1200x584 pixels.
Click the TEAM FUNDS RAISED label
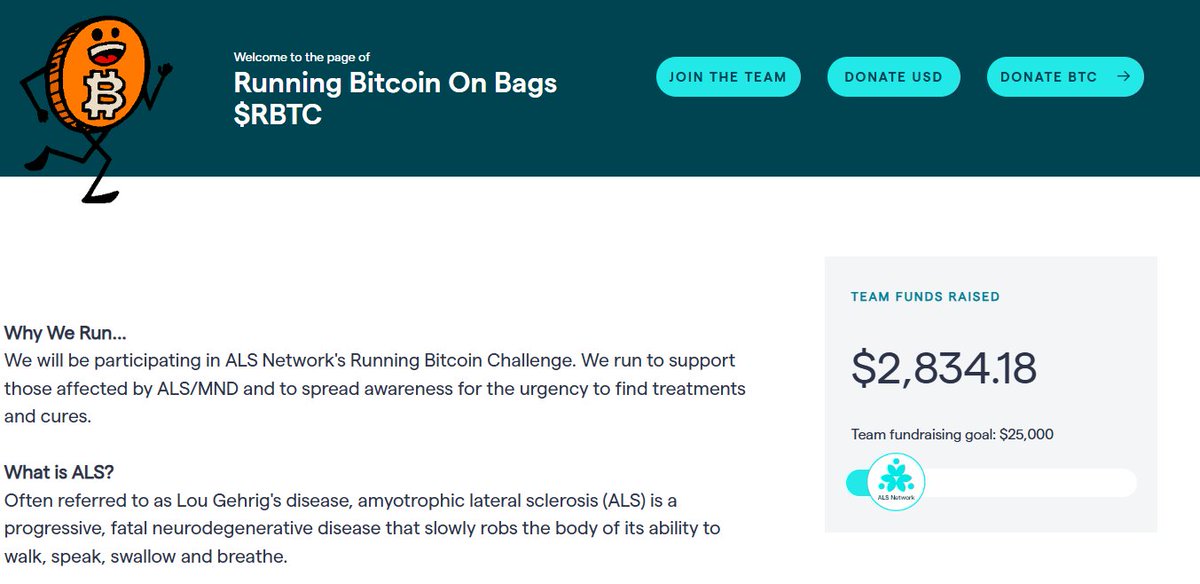[x=925, y=297]
